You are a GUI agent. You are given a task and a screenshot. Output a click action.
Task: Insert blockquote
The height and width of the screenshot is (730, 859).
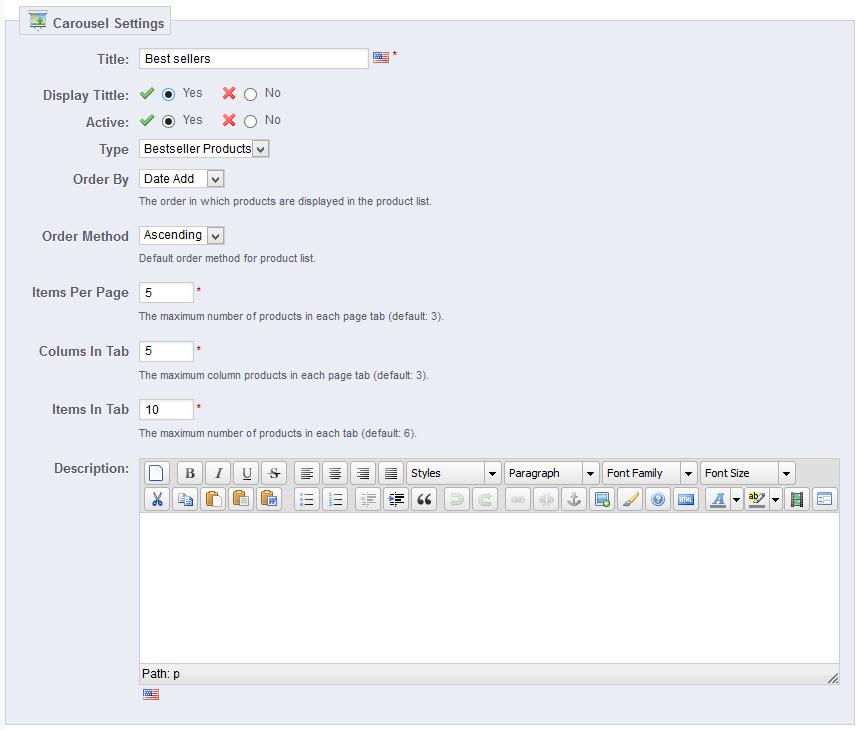tap(424, 499)
